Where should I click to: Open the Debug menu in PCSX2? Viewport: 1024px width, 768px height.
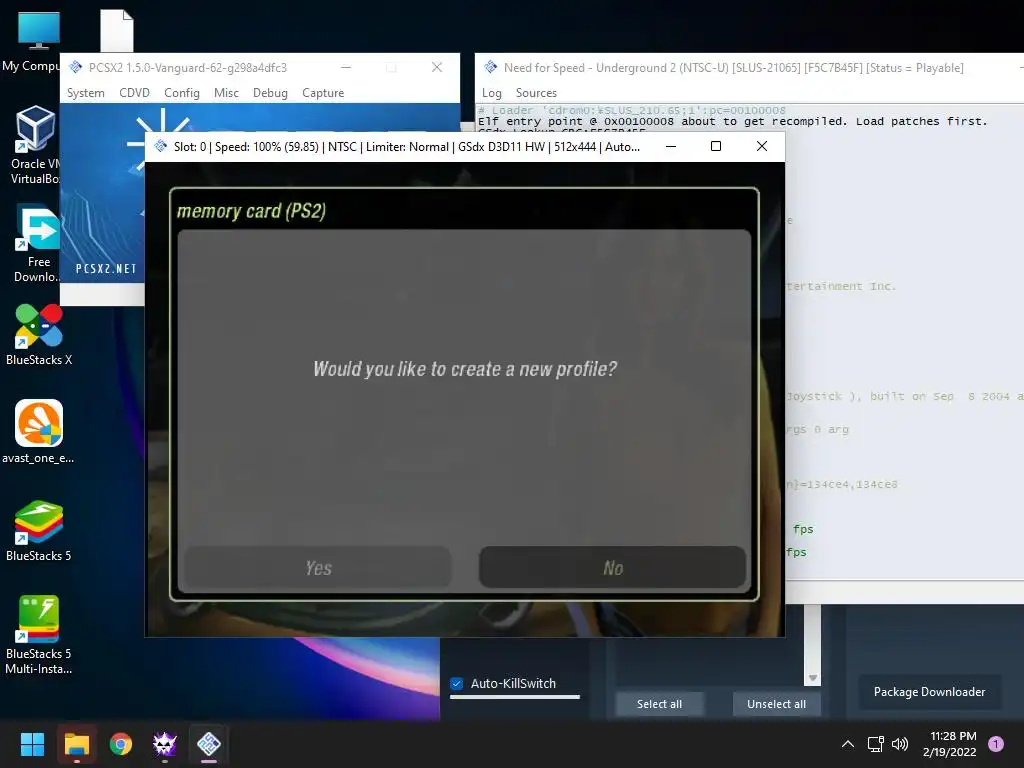tap(270, 93)
